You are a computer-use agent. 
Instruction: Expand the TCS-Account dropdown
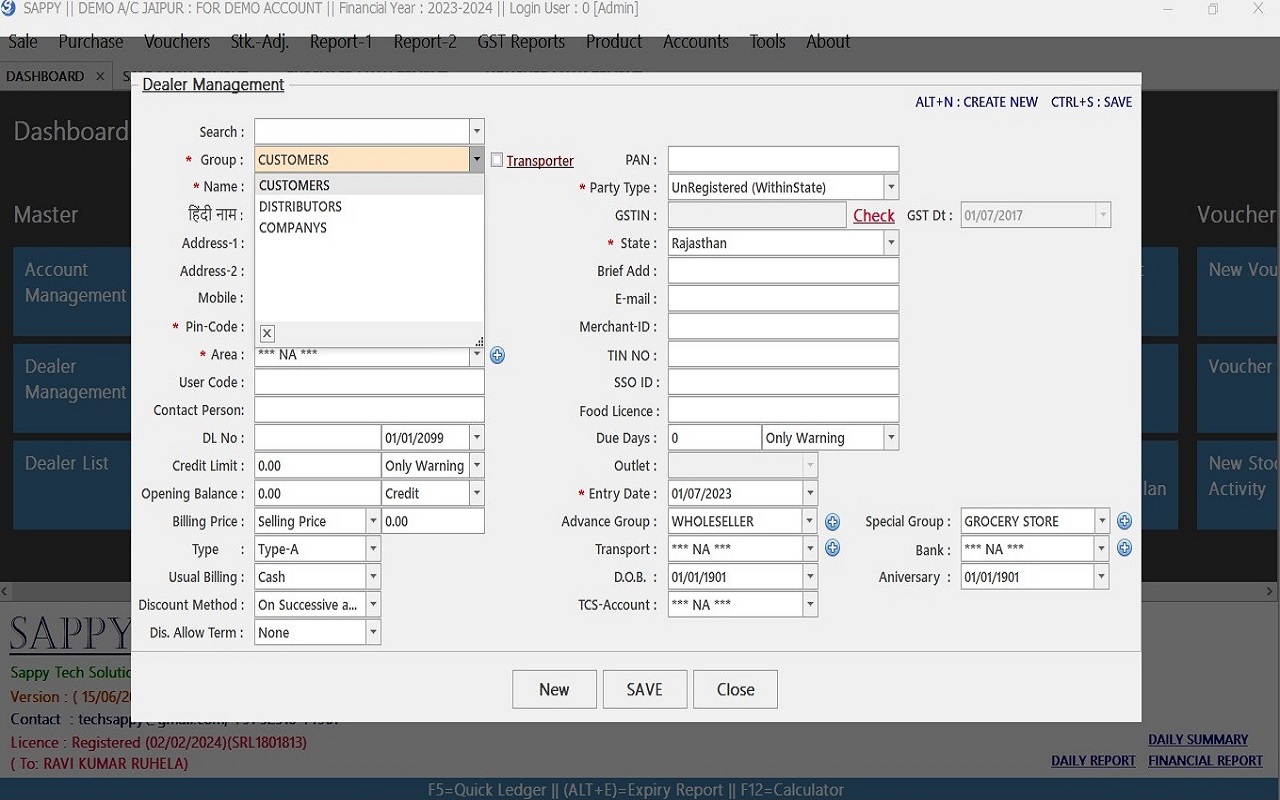[810, 605]
